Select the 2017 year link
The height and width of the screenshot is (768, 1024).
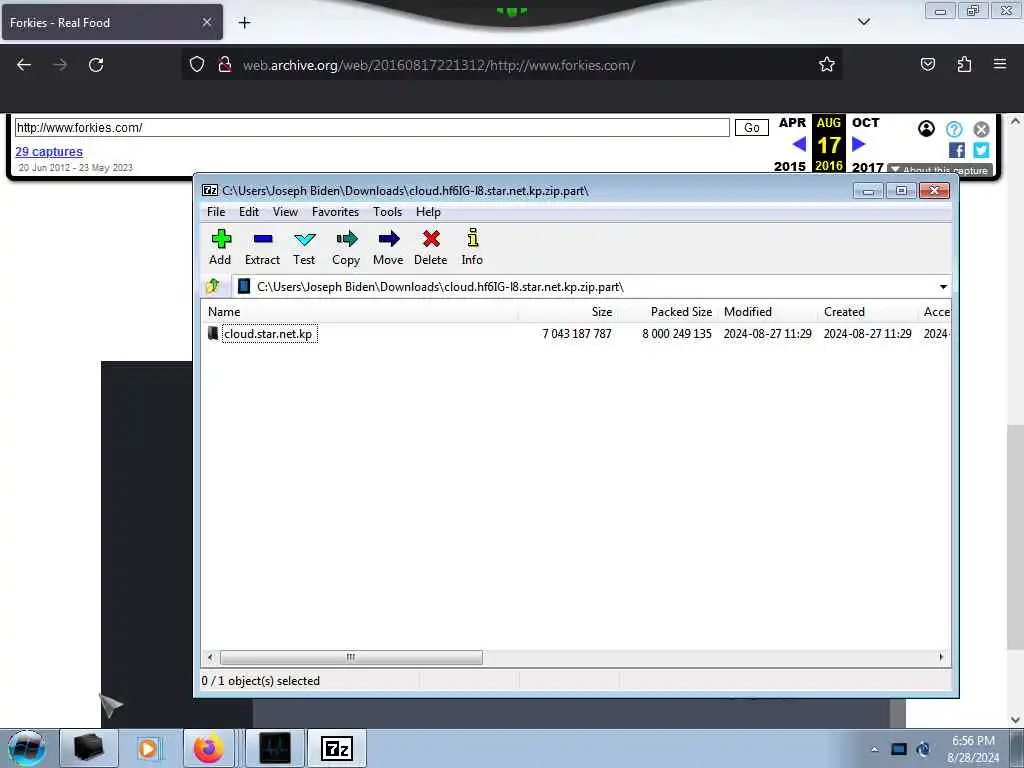click(x=867, y=167)
